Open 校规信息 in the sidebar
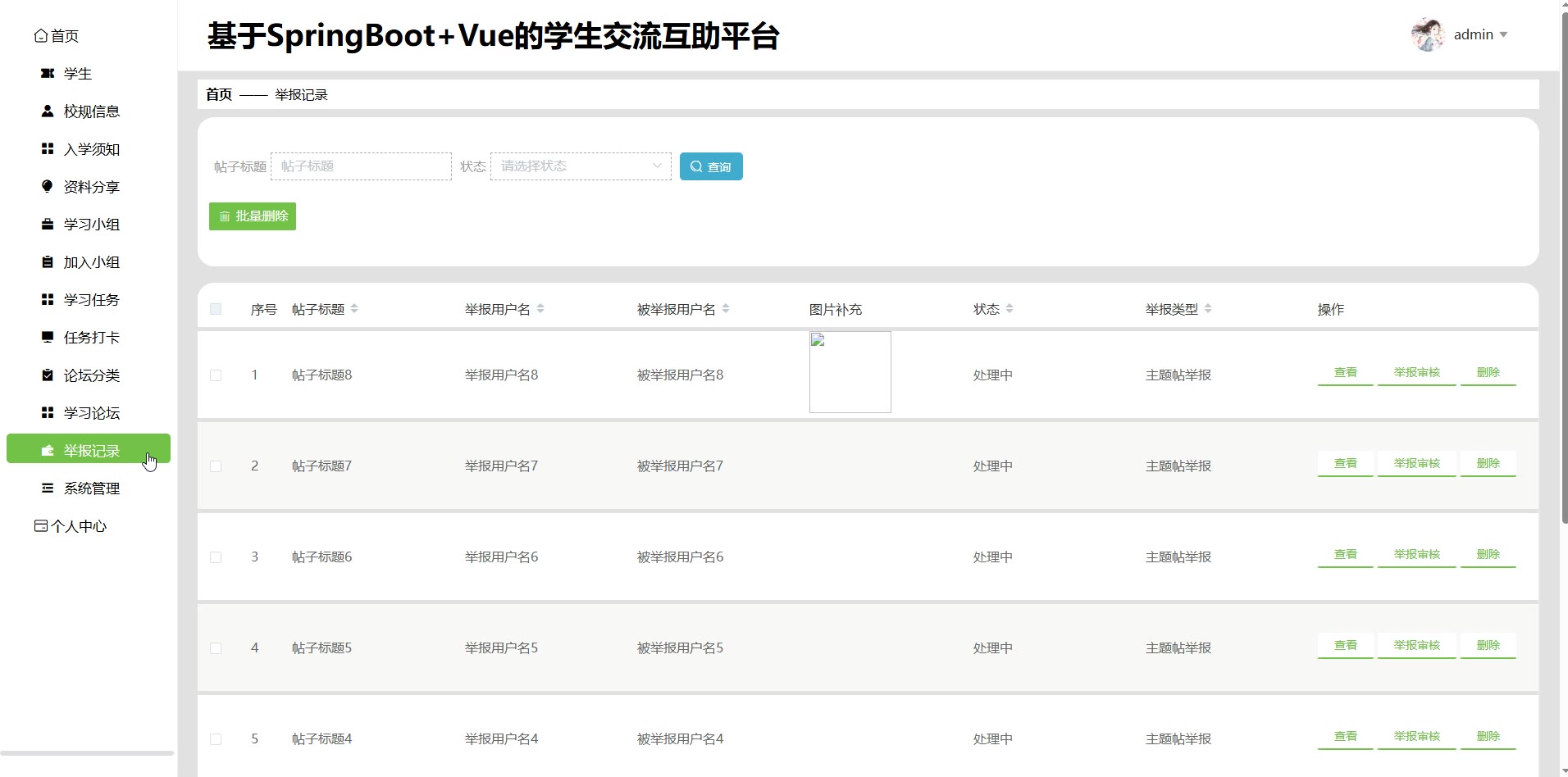Viewport: 1568px width, 777px height. pos(92,111)
